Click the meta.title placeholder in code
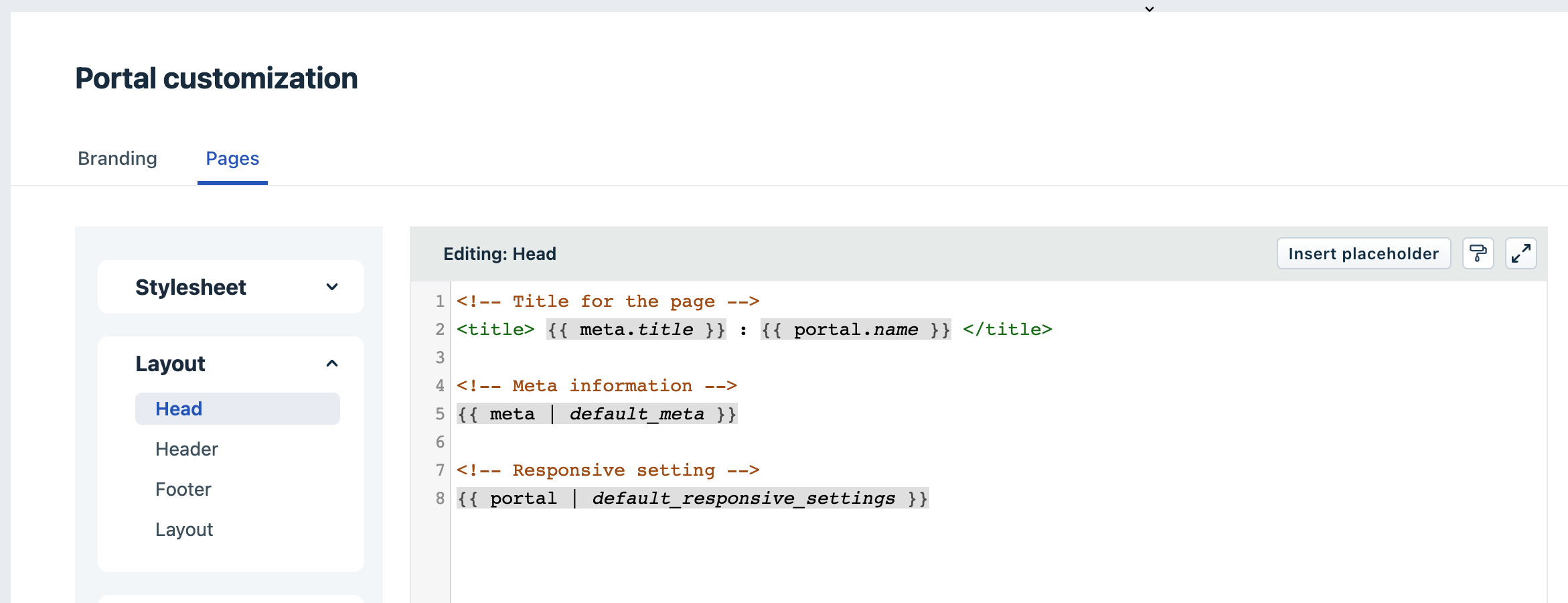 click(636, 330)
